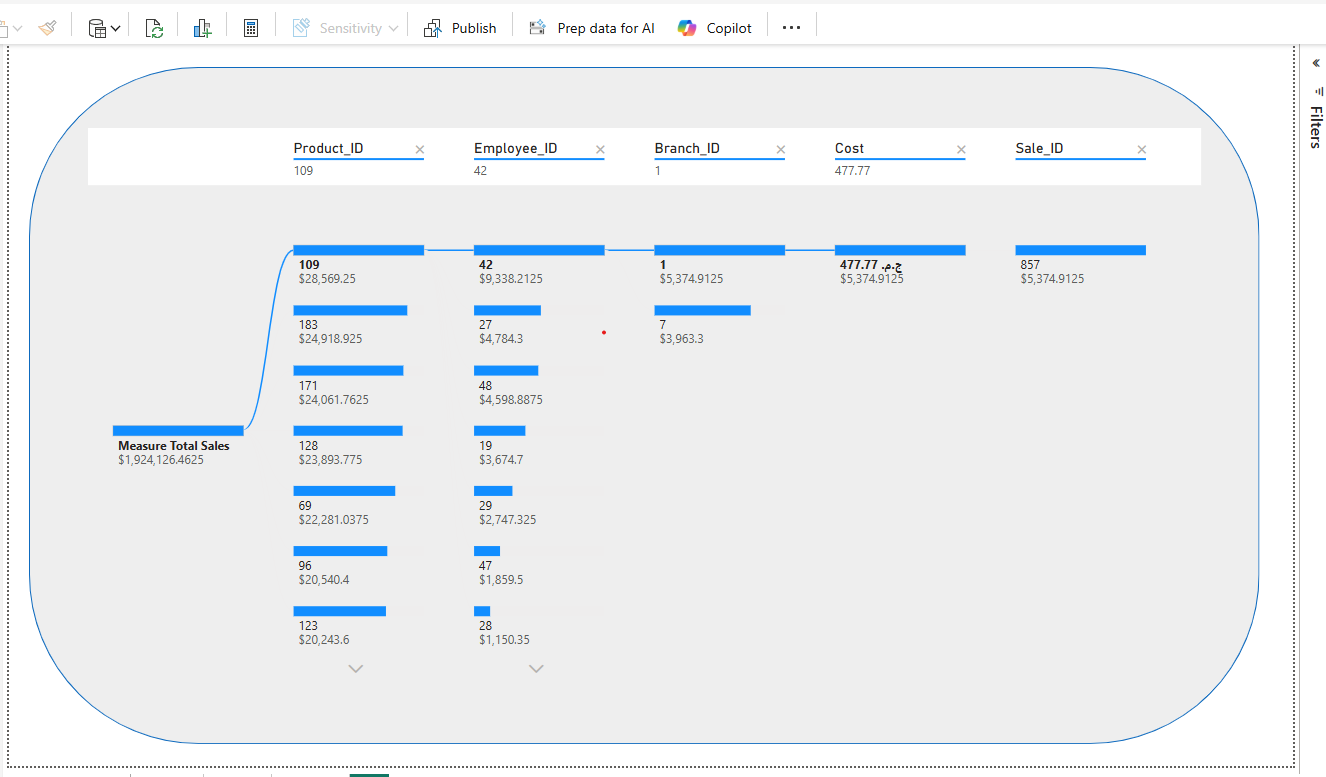The image size is (1326, 777).
Task: Click the Refresh data icon
Action: [x=154, y=28]
